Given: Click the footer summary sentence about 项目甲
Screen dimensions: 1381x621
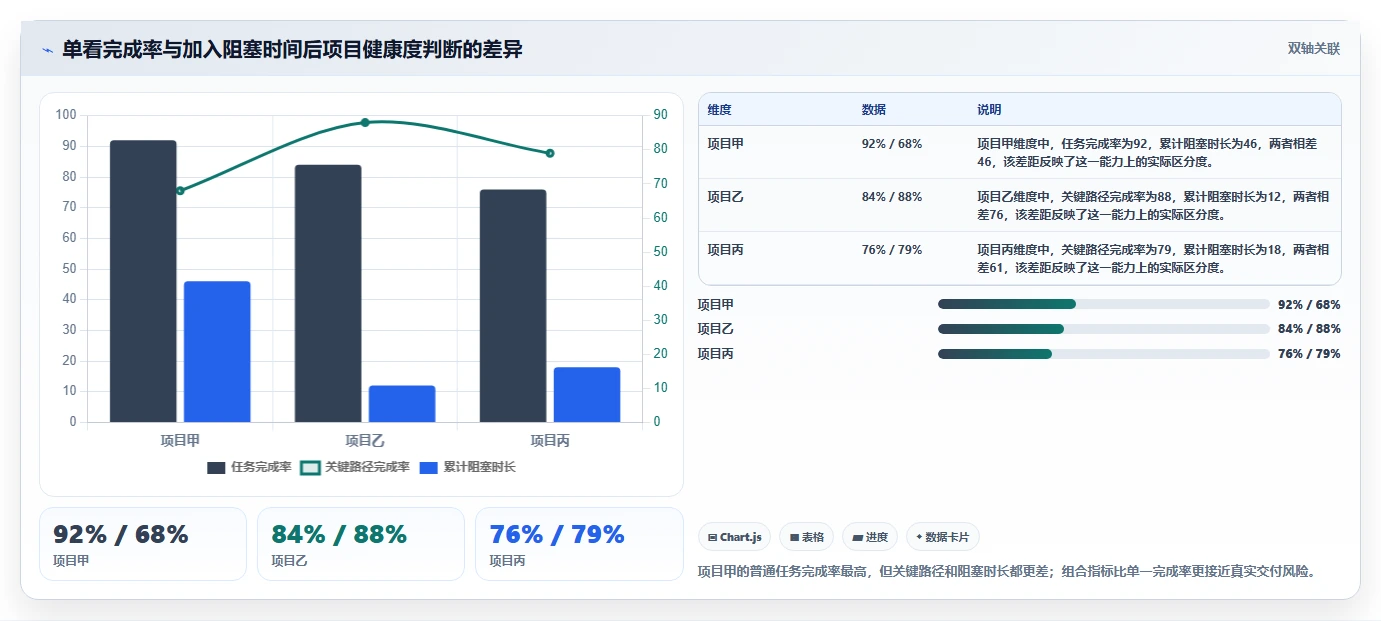Looking at the screenshot, I should pos(1007,572).
